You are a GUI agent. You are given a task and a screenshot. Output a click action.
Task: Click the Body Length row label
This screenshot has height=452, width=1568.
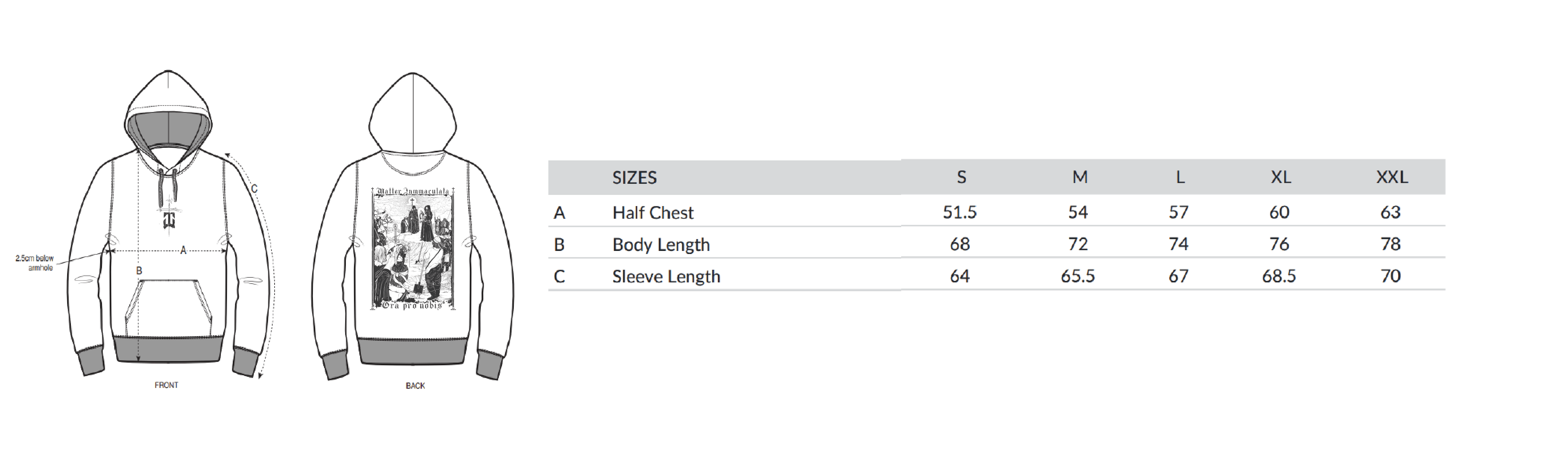pos(661,244)
